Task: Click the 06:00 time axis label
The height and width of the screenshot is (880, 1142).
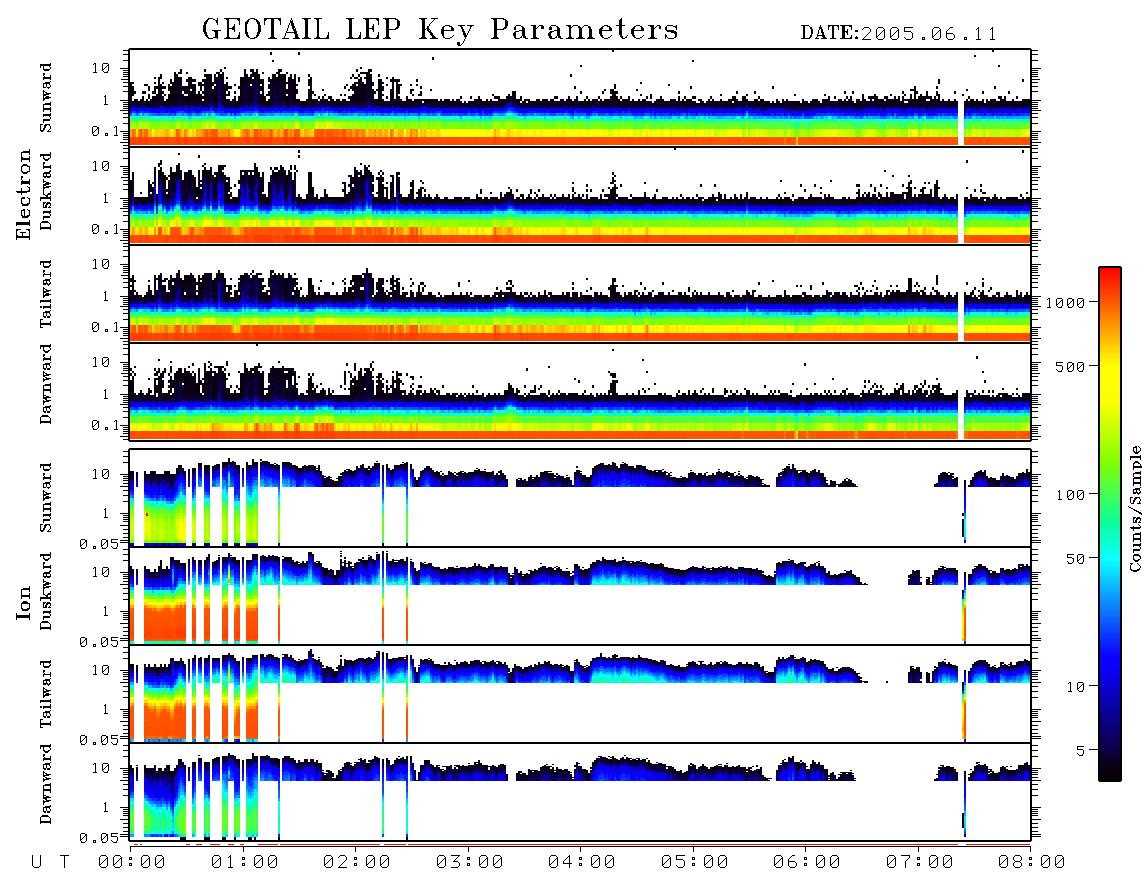Action: (807, 862)
